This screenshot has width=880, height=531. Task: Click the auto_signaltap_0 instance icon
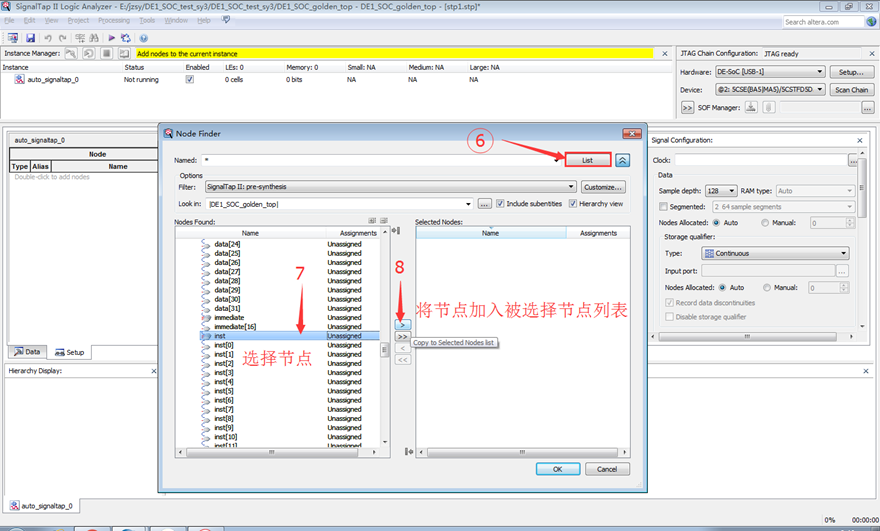click(19, 79)
